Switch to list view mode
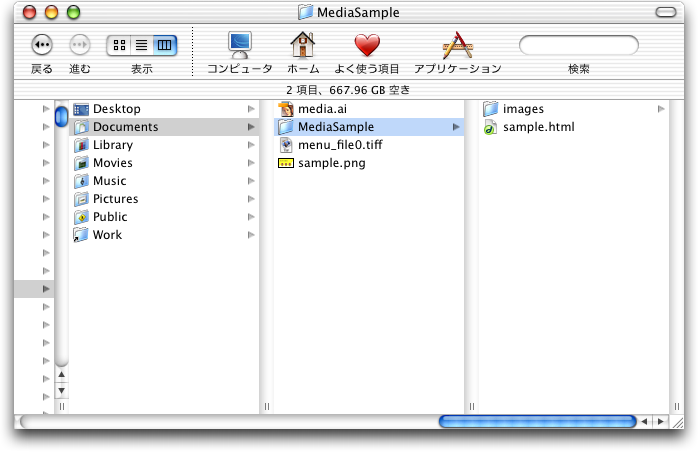 click(x=142, y=45)
